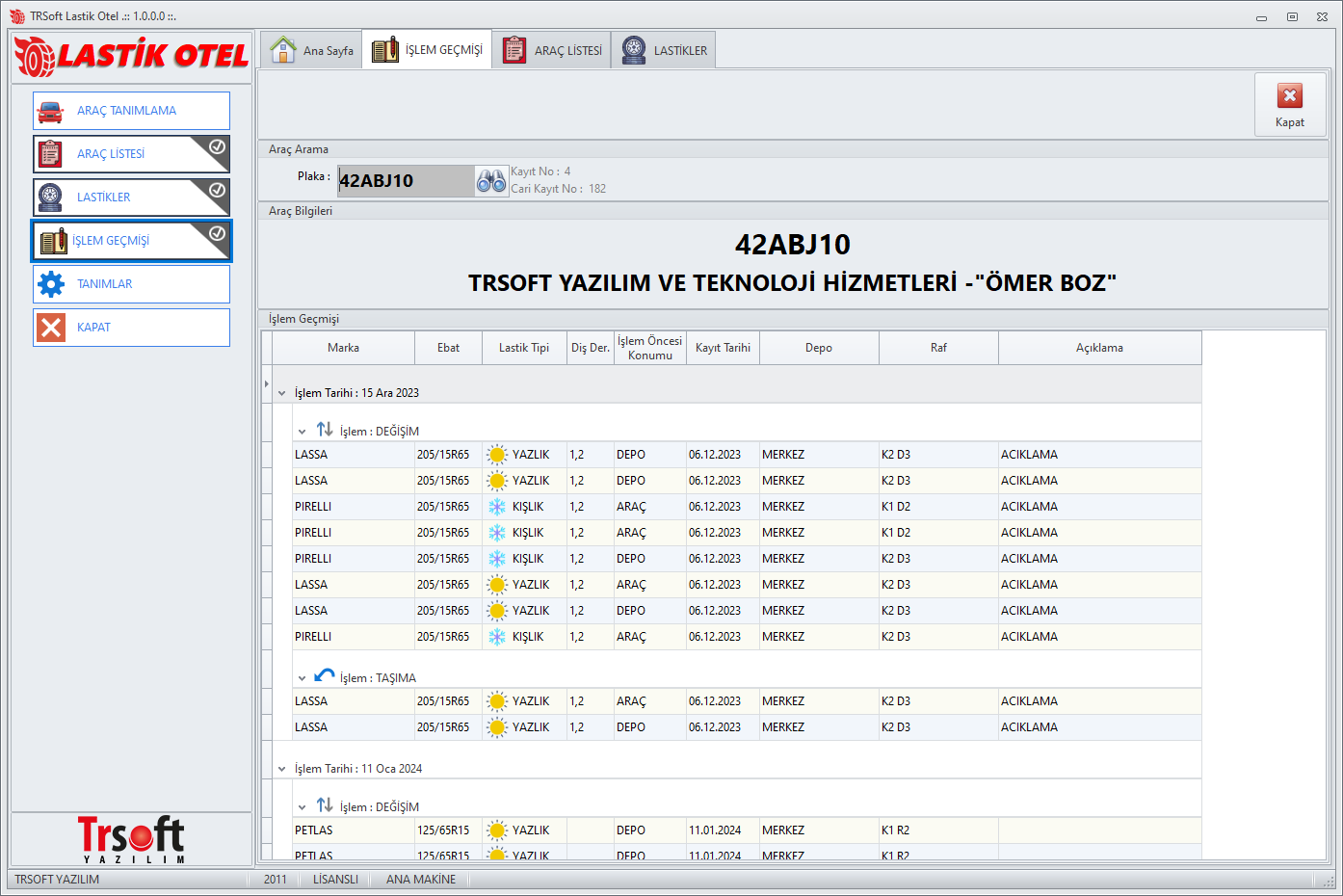This screenshot has width=1343, height=896.
Task: Click the red car icon in ARAÇ TANIMLAMA
Action: click(50, 111)
